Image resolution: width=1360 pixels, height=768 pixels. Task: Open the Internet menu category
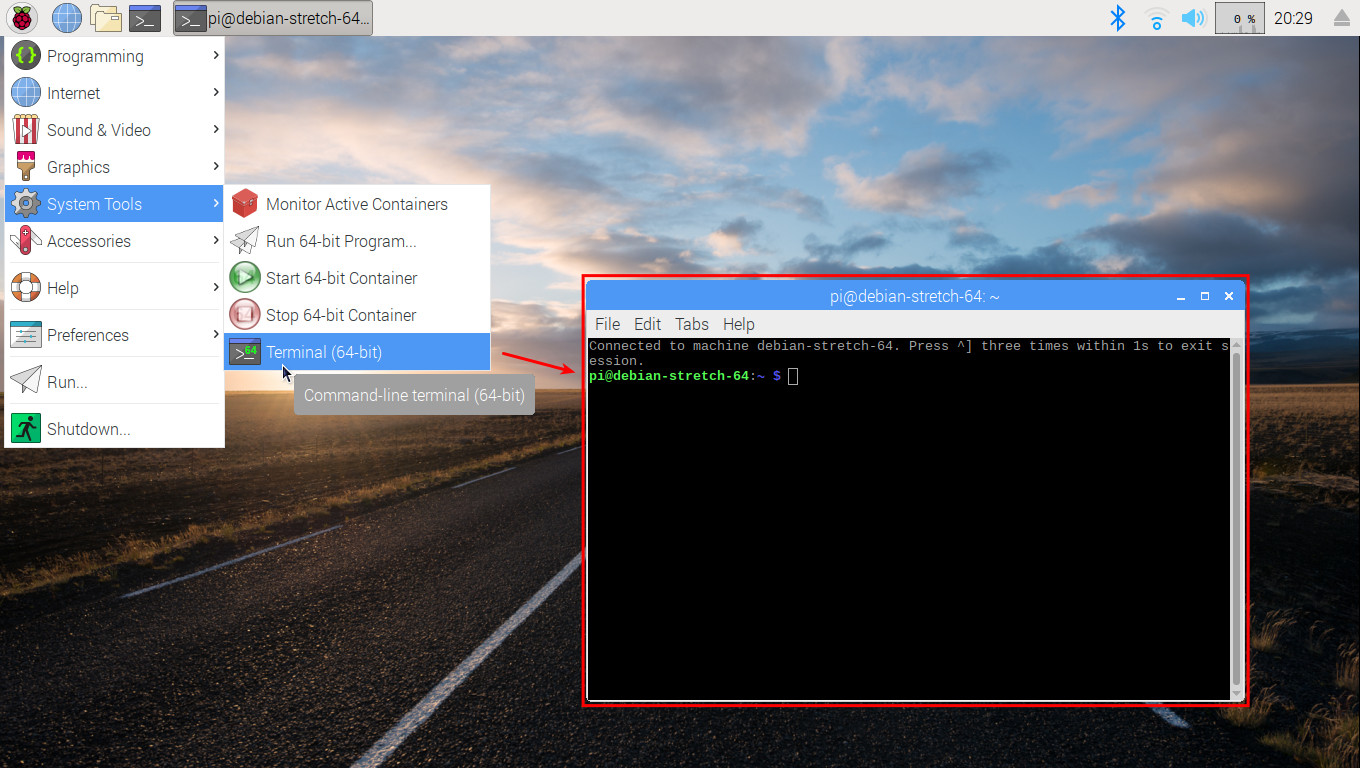[x=114, y=93]
